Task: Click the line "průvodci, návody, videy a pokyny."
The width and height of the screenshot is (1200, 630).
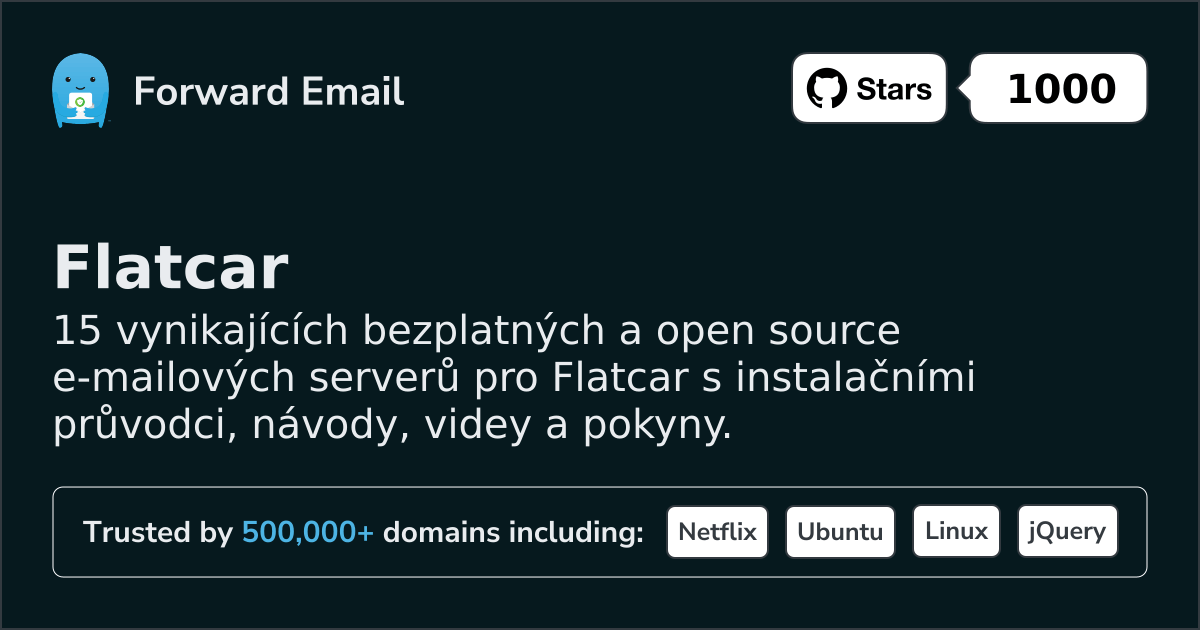Action: (x=393, y=426)
